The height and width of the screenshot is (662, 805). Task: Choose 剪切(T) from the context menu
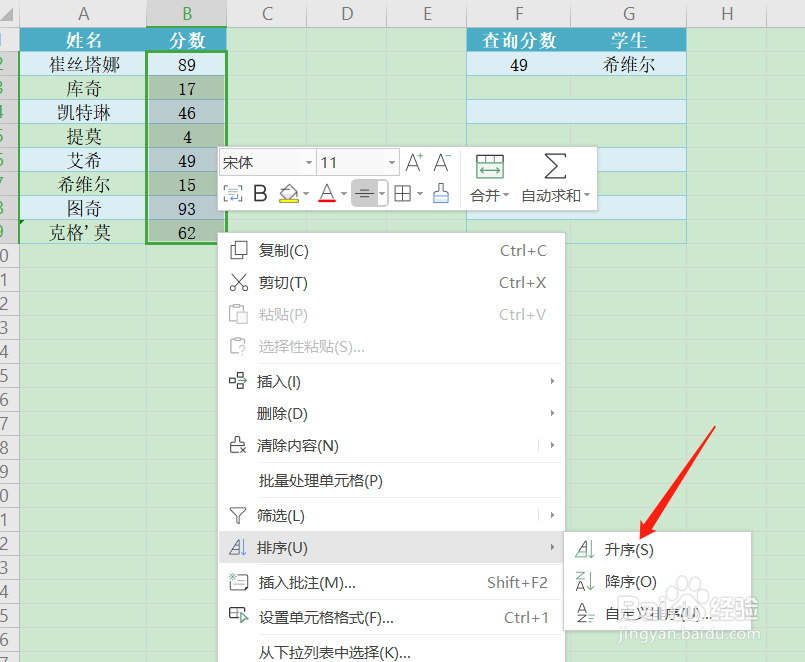(x=391, y=282)
